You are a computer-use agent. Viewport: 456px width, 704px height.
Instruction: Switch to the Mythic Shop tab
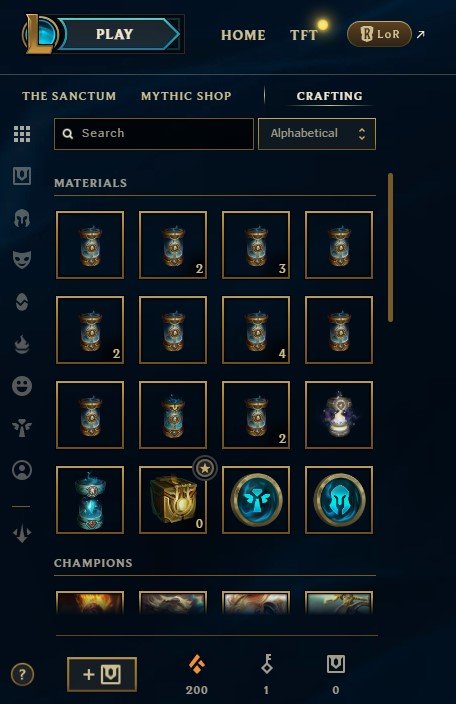coord(186,96)
